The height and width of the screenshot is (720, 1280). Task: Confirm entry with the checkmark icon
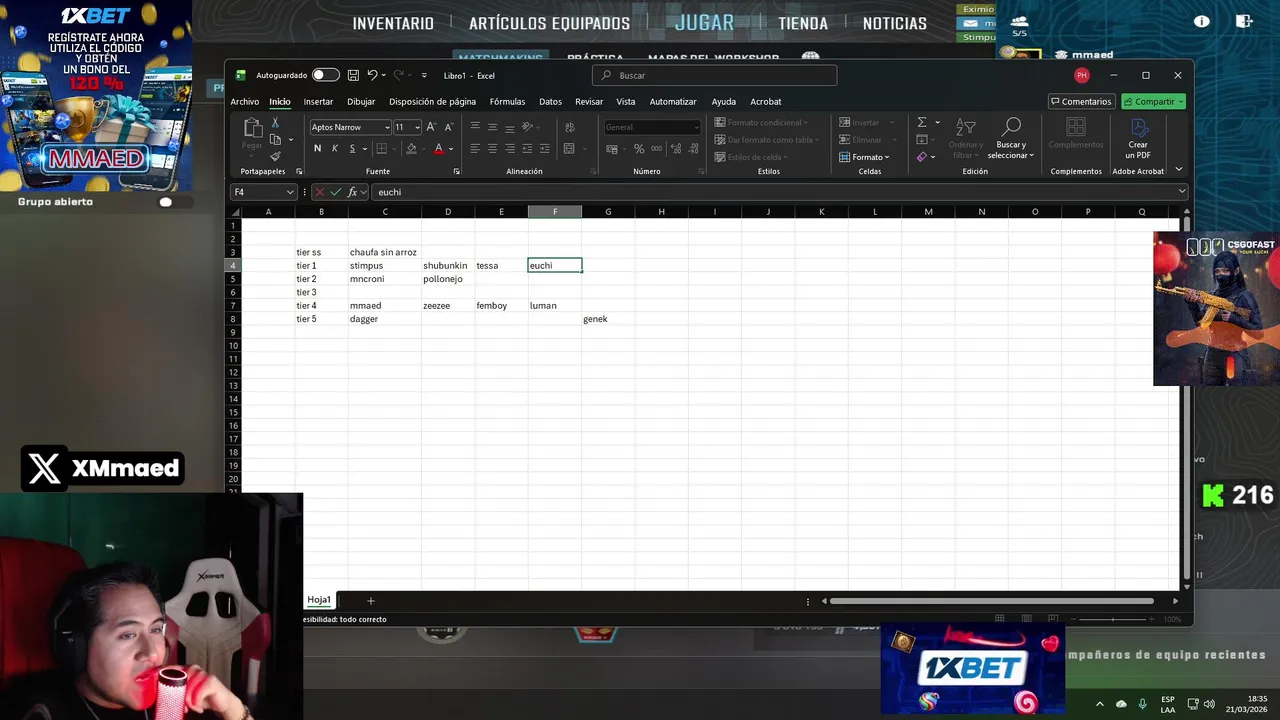[336, 192]
